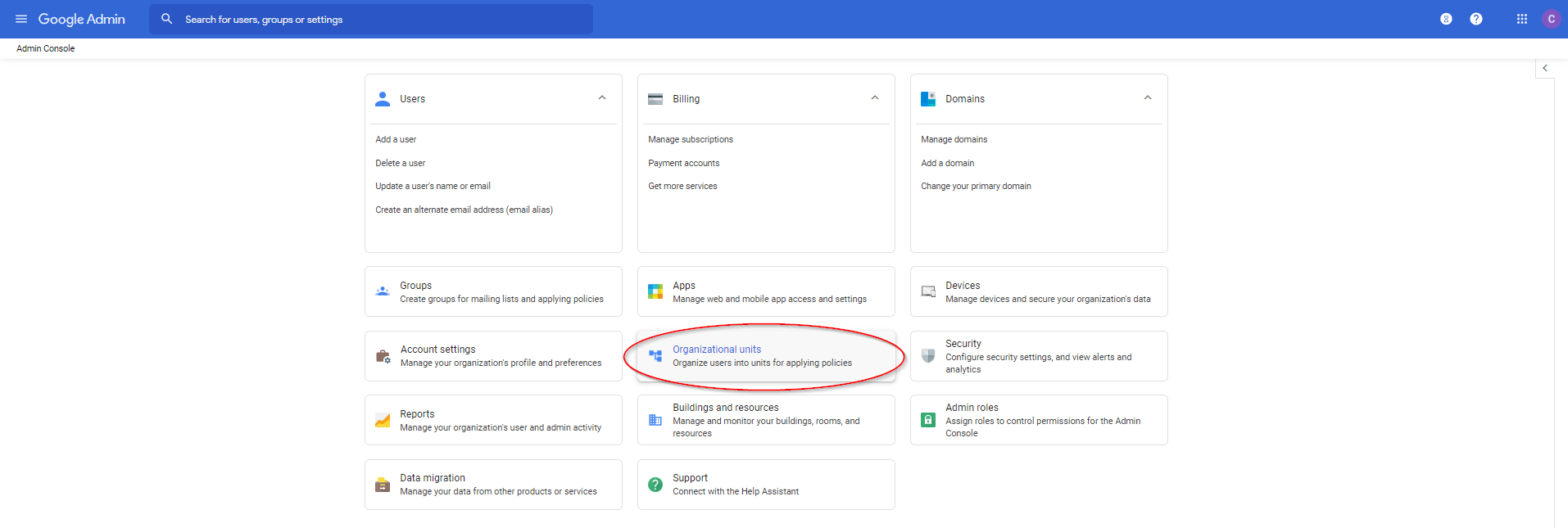Image resolution: width=1568 pixels, height=528 pixels.
Task: Open the Billing card title
Action: tap(686, 99)
